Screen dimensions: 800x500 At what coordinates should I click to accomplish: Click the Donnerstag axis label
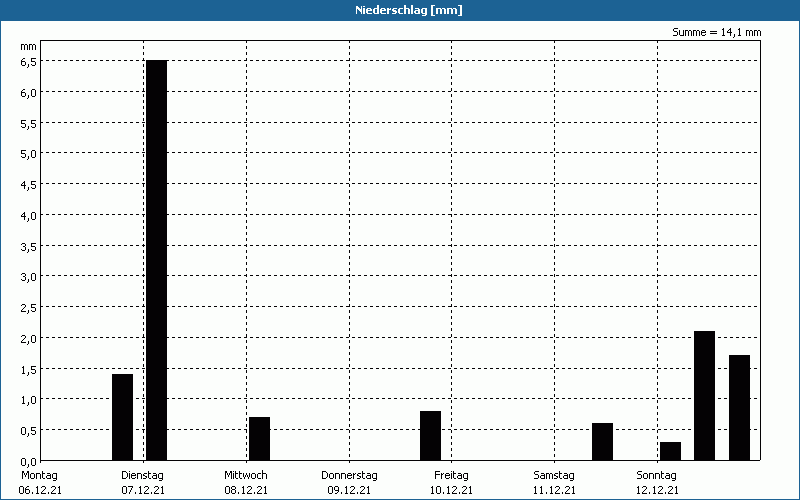click(x=349, y=476)
